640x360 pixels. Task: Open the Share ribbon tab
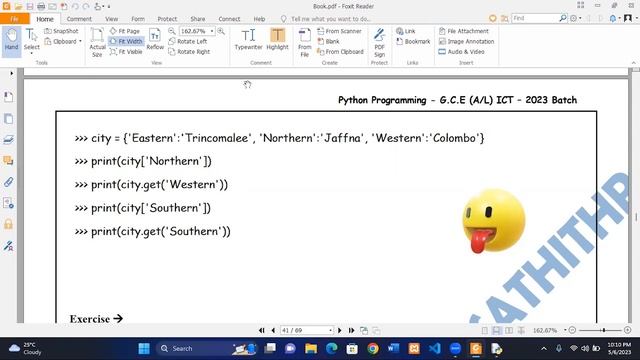[198, 19]
